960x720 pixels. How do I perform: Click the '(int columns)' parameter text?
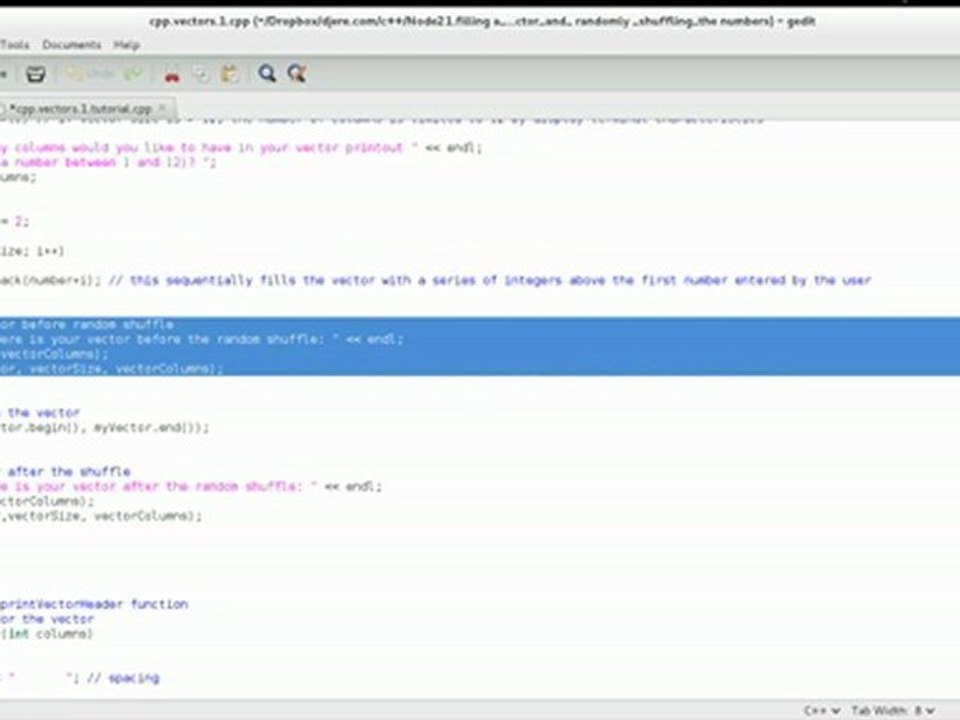[47, 633]
